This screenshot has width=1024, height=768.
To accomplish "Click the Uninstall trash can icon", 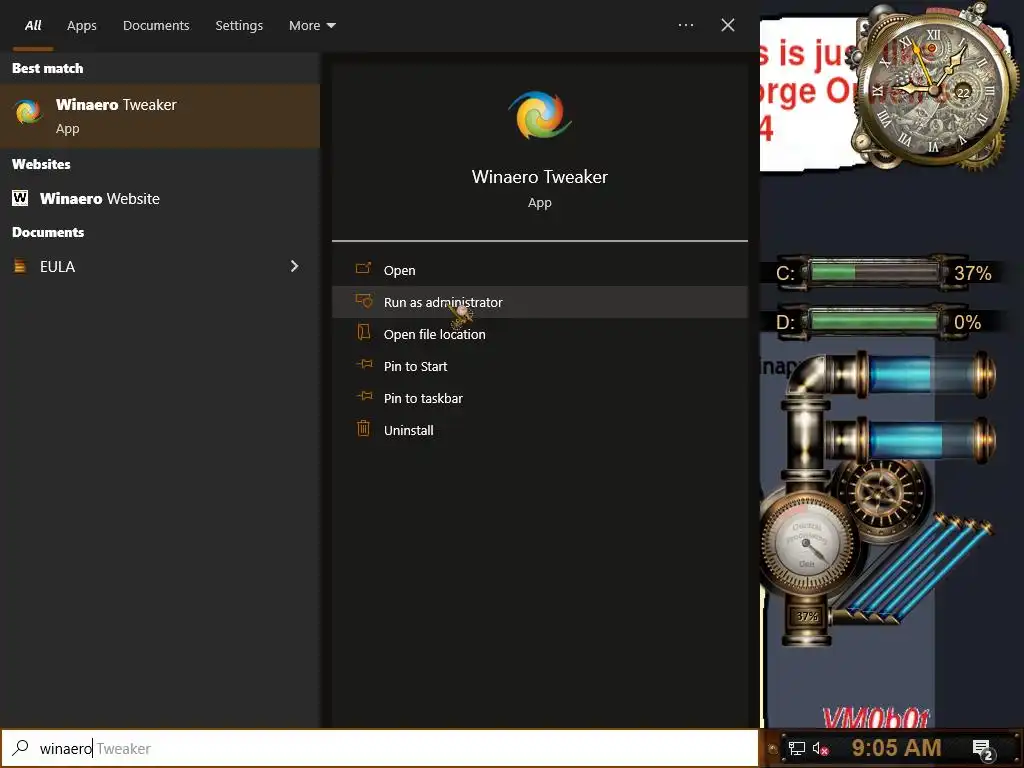I will [363, 428].
